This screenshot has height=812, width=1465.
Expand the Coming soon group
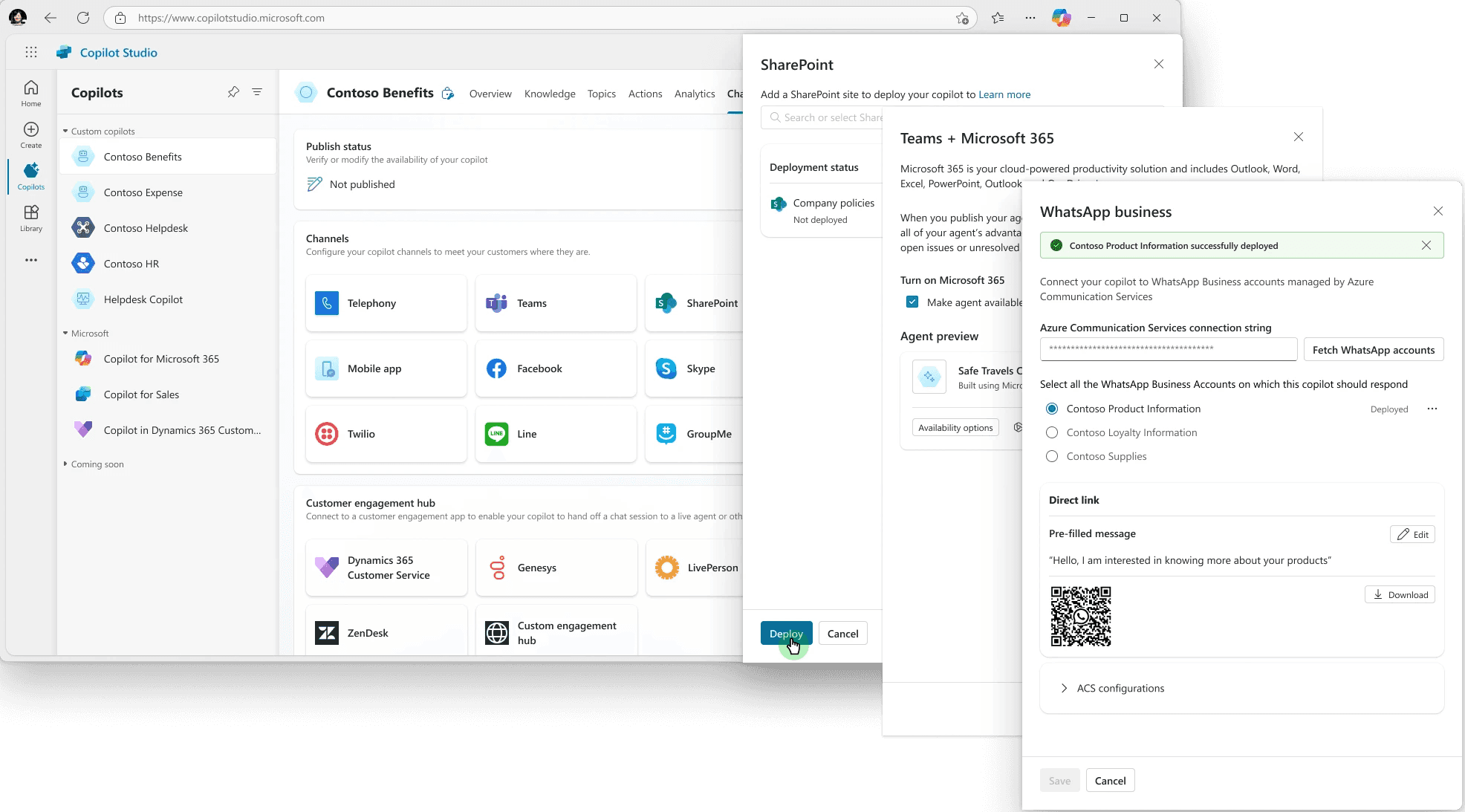click(x=65, y=464)
